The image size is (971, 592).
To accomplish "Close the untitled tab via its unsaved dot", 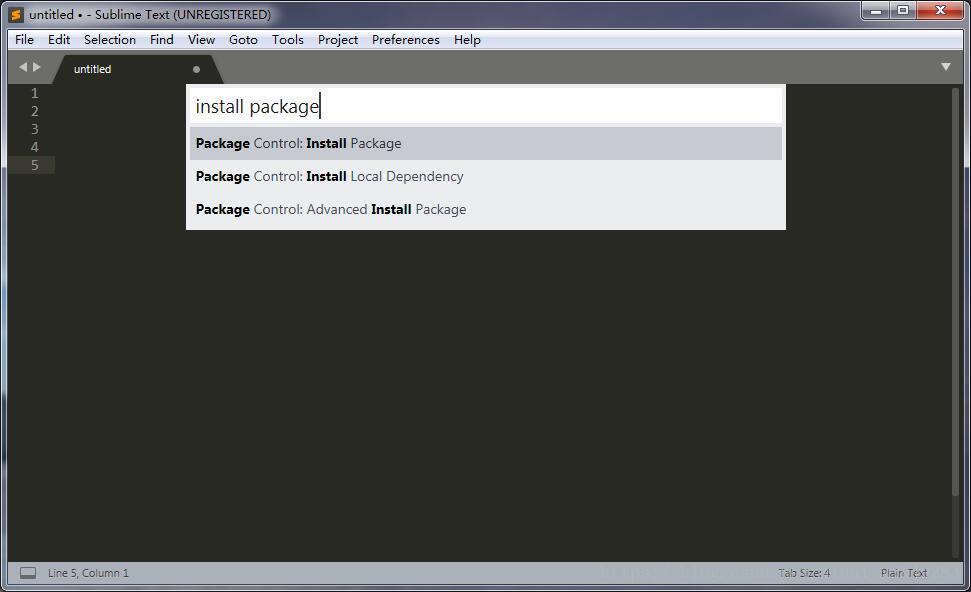I will pos(196,69).
